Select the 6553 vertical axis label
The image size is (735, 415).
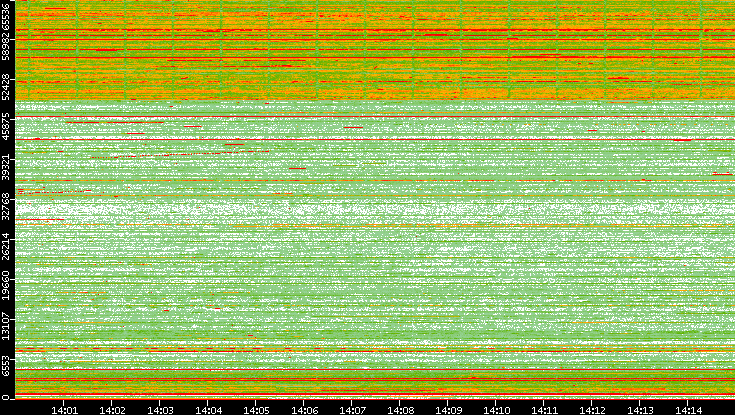coord(5,366)
